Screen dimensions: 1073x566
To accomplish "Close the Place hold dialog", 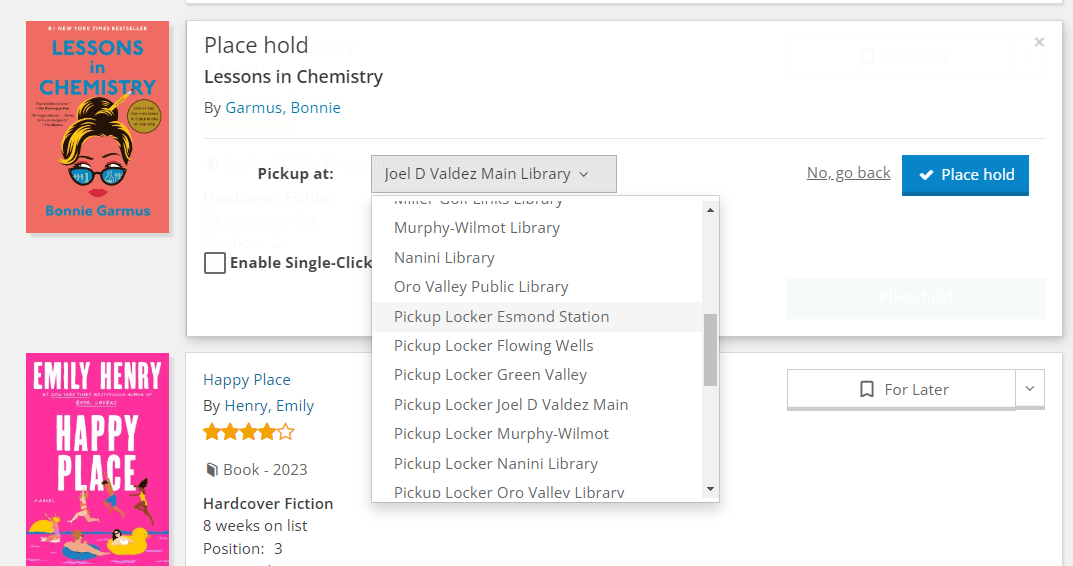I will click(x=1039, y=42).
